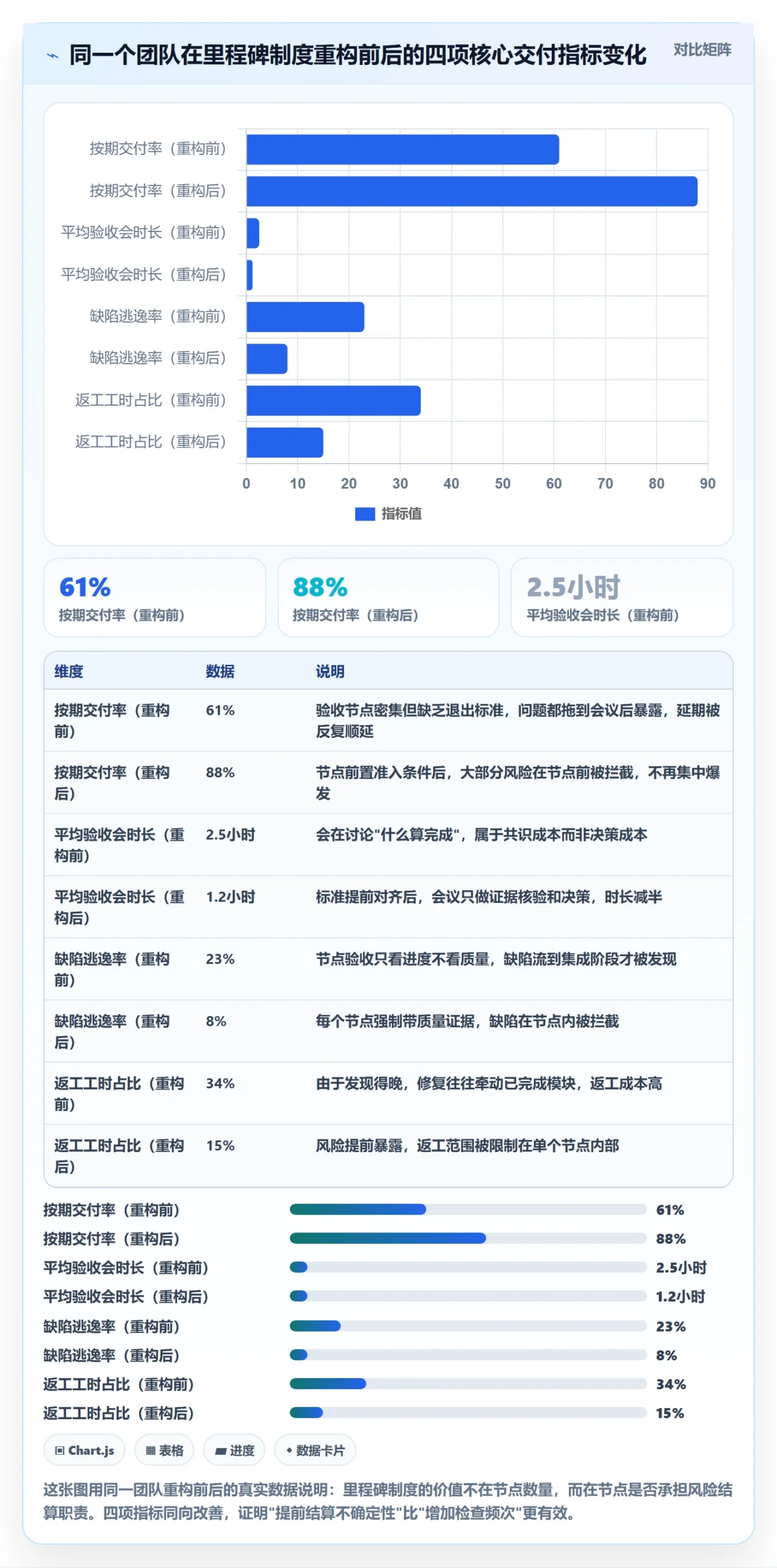777x1568 pixels.
Task: Click progress bar for 按期交付率（重构前）61%
Action: (468, 1209)
